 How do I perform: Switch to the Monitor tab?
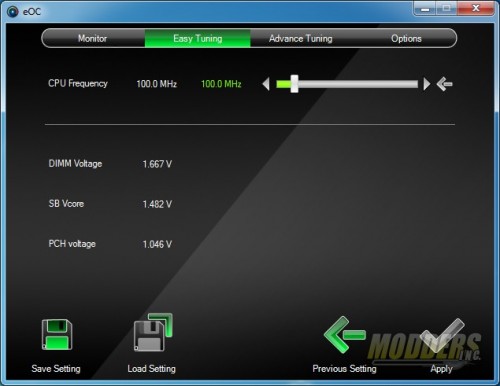tap(93, 38)
